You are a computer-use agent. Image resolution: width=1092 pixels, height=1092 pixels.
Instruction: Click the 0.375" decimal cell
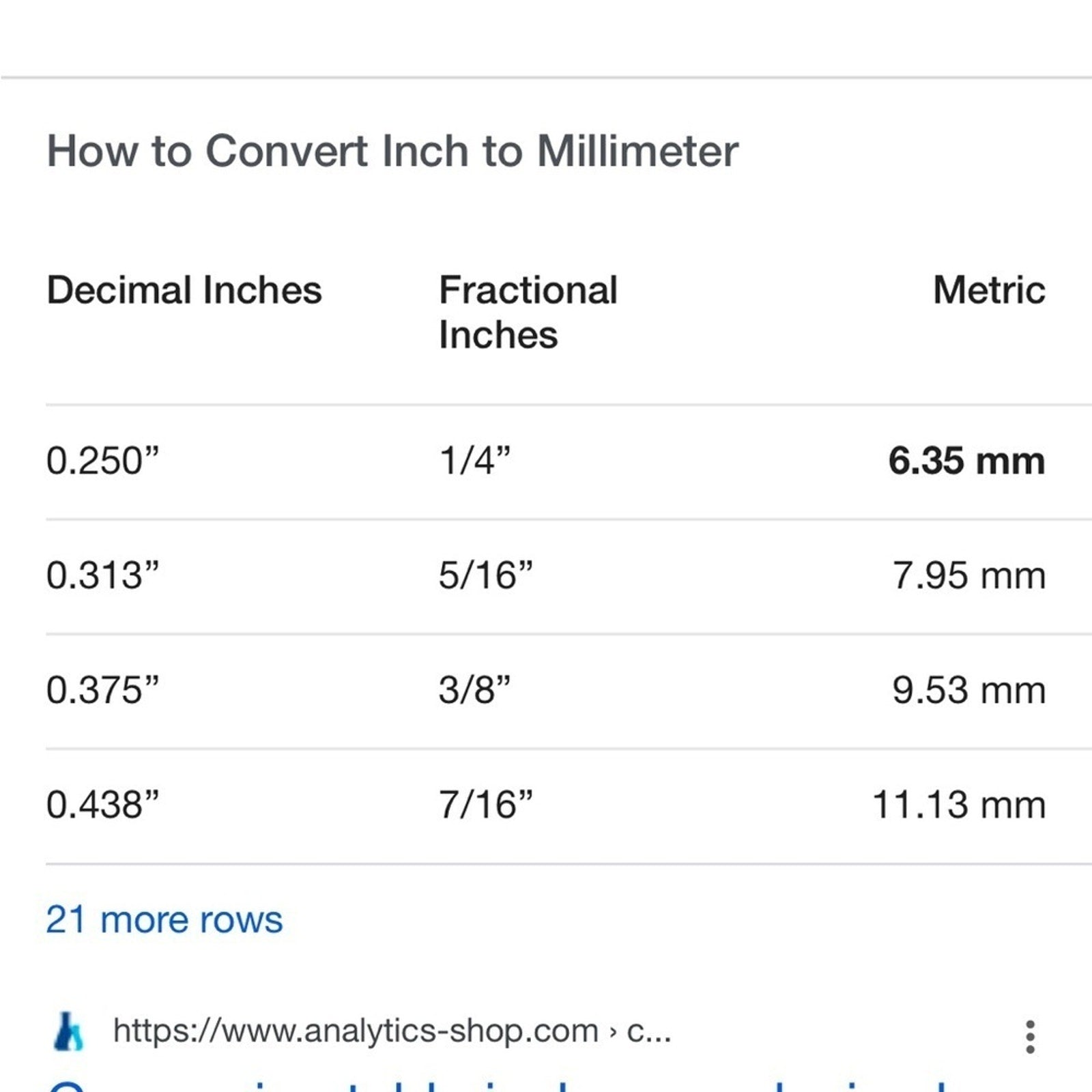pyautogui.click(x=102, y=690)
